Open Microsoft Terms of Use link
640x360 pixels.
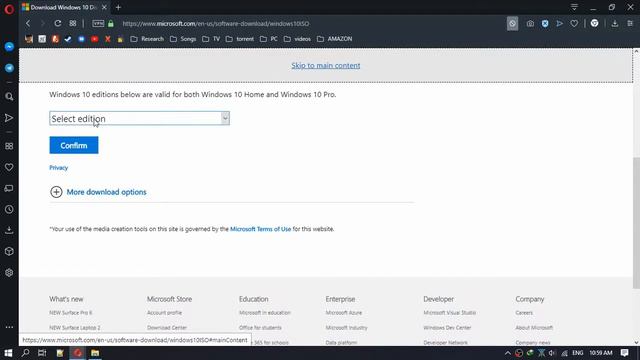(x=260, y=229)
